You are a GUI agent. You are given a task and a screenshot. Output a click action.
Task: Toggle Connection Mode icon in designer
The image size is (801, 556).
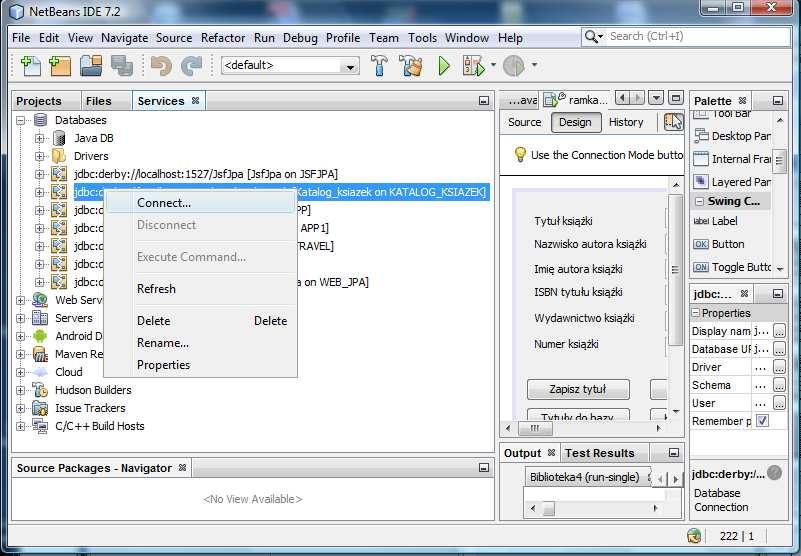(673, 122)
